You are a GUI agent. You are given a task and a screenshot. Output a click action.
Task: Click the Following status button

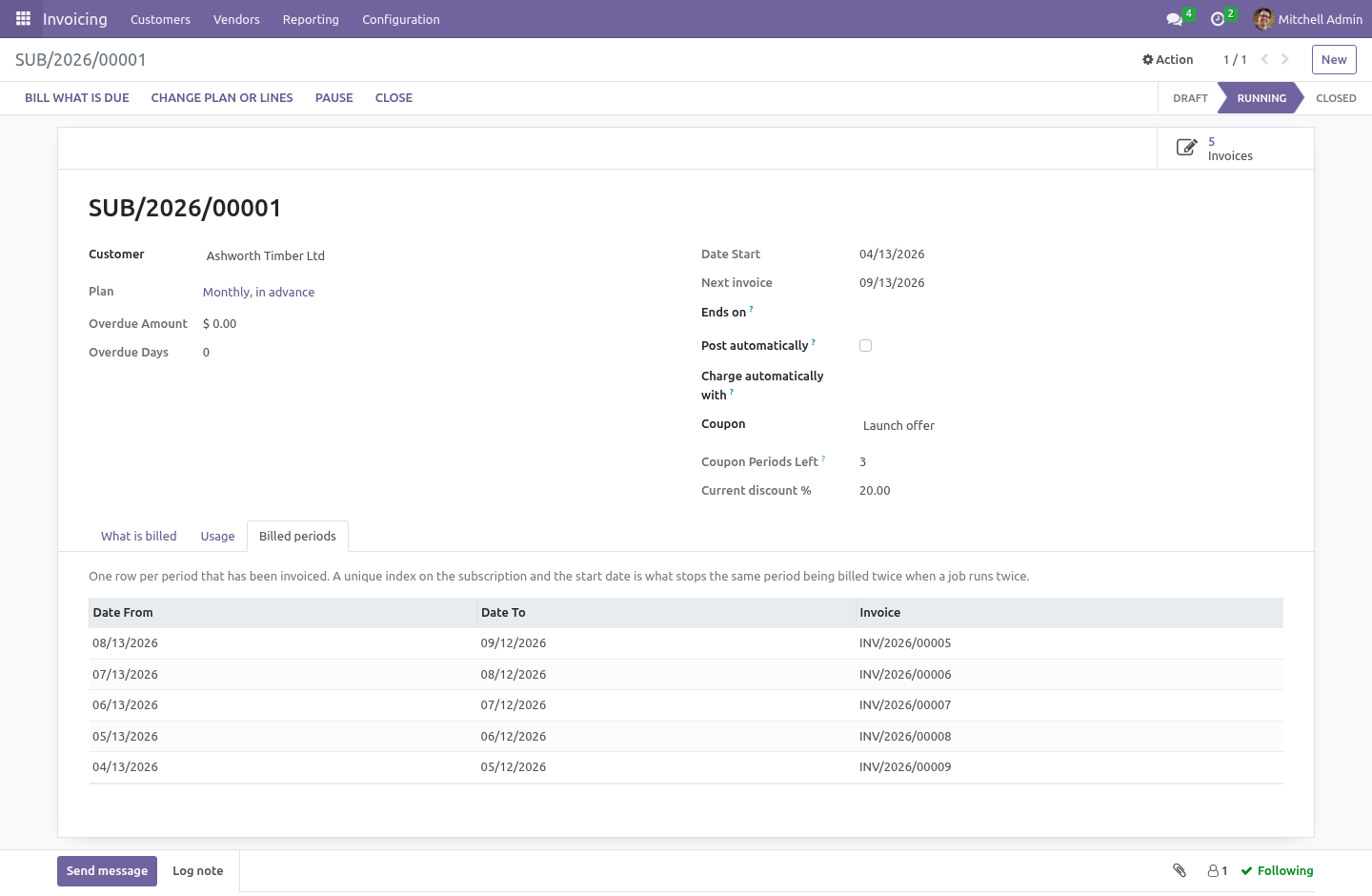coord(1277,870)
